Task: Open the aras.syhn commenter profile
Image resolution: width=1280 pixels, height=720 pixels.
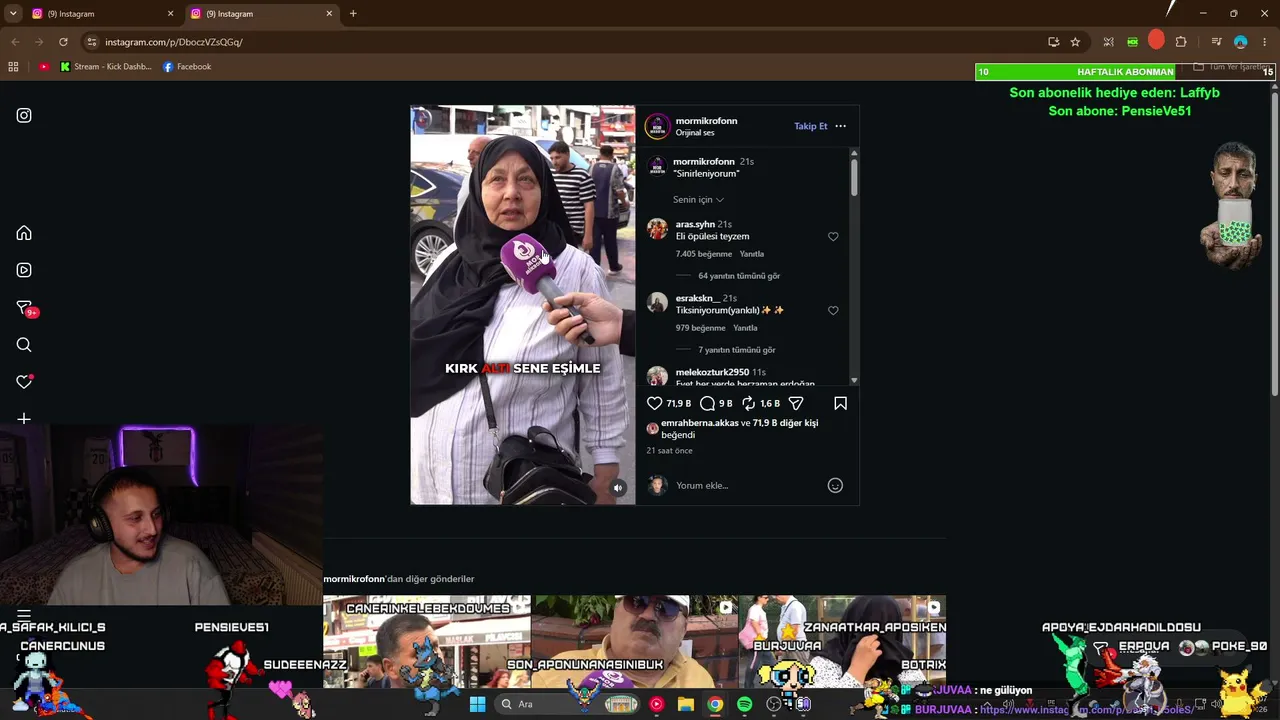Action: (695, 225)
